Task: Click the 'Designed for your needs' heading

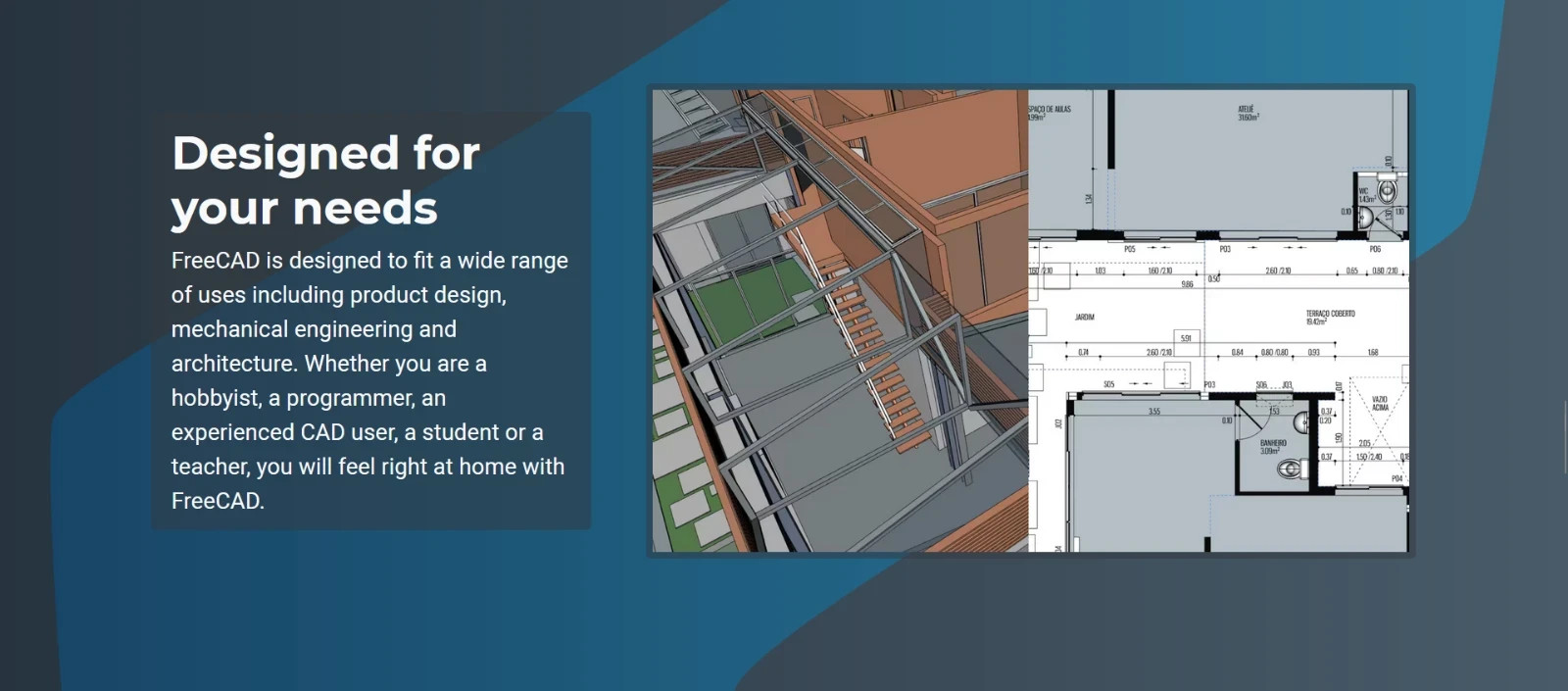Action: point(326,180)
